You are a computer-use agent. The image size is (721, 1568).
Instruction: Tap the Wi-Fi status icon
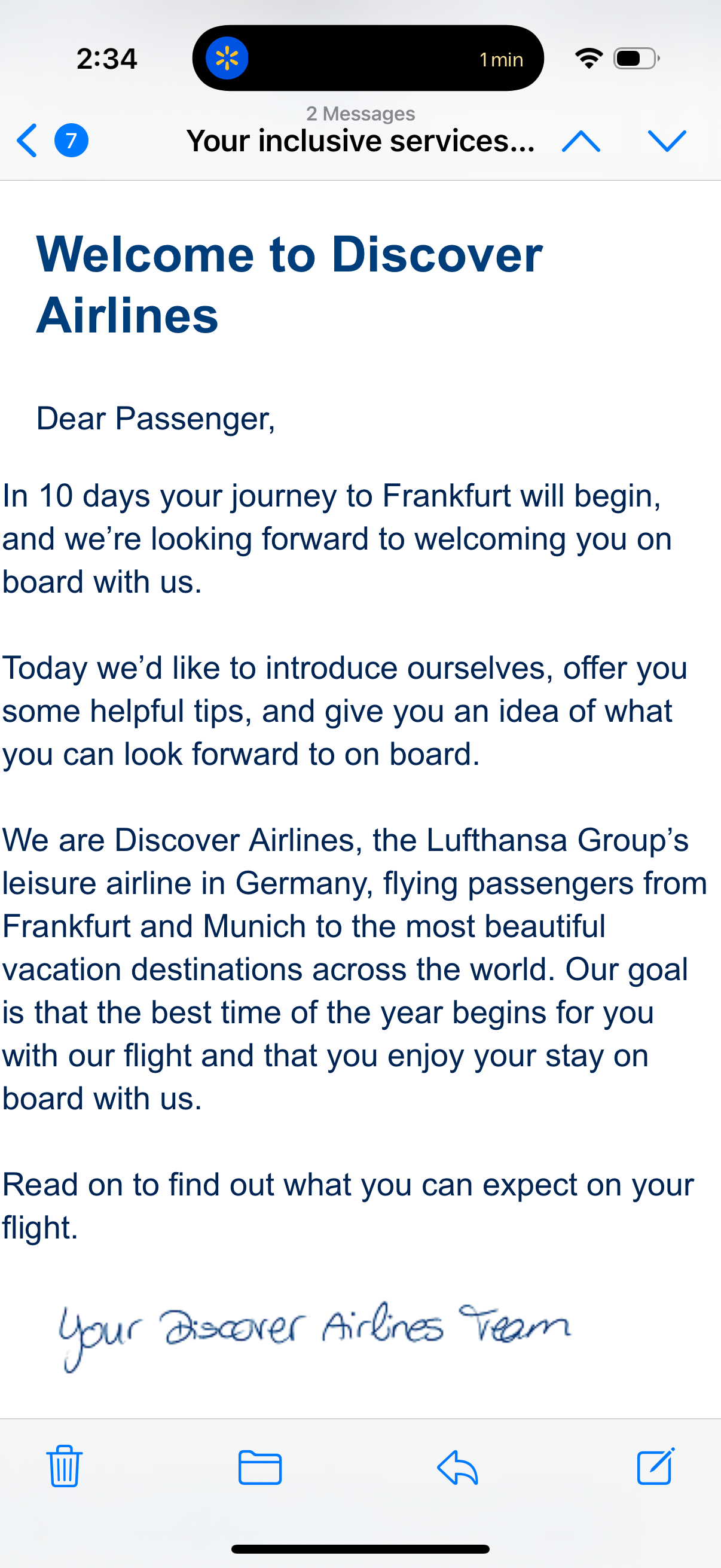[x=588, y=59]
